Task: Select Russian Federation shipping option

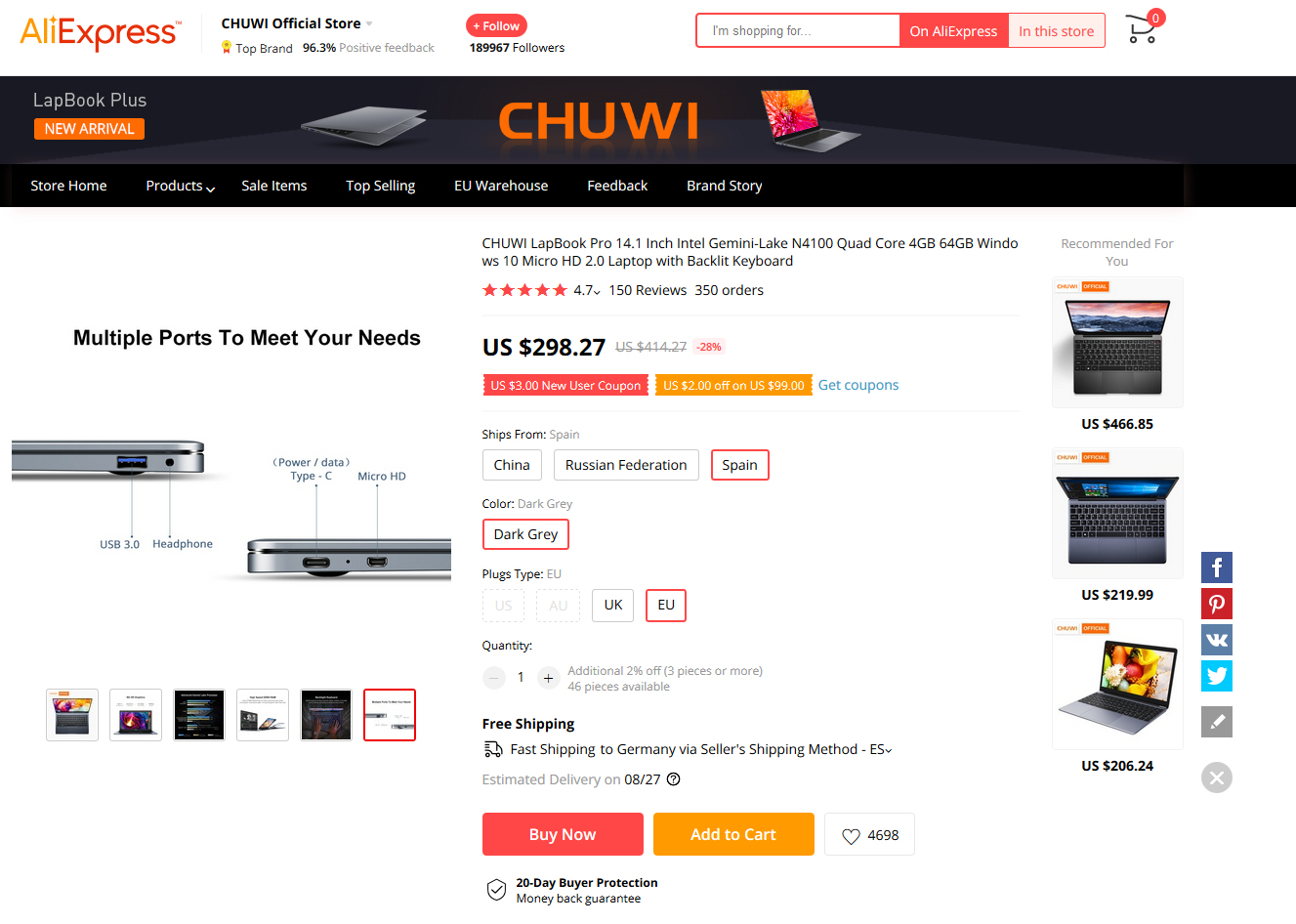Action: pyautogui.click(x=626, y=465)
